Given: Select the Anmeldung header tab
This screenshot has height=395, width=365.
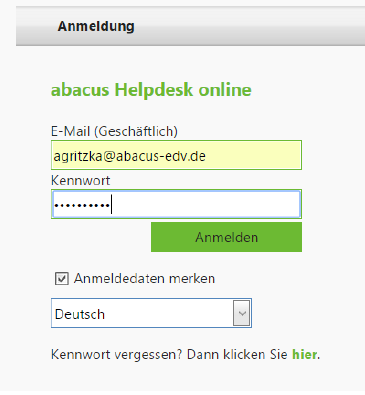Looking at the screenshot, I should [96, 26].
